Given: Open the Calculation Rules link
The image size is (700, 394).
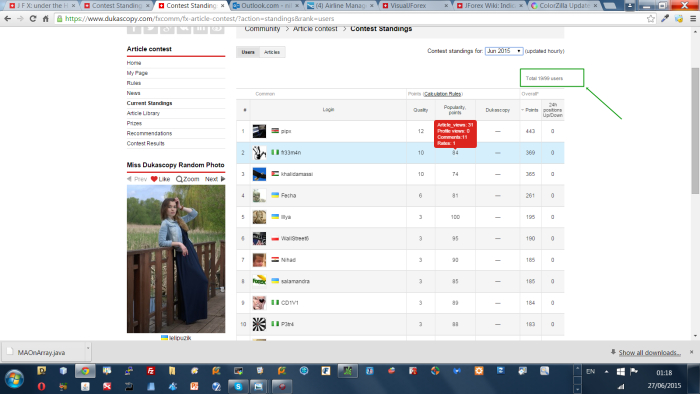Looking at the screenshot, I should 442,94.
